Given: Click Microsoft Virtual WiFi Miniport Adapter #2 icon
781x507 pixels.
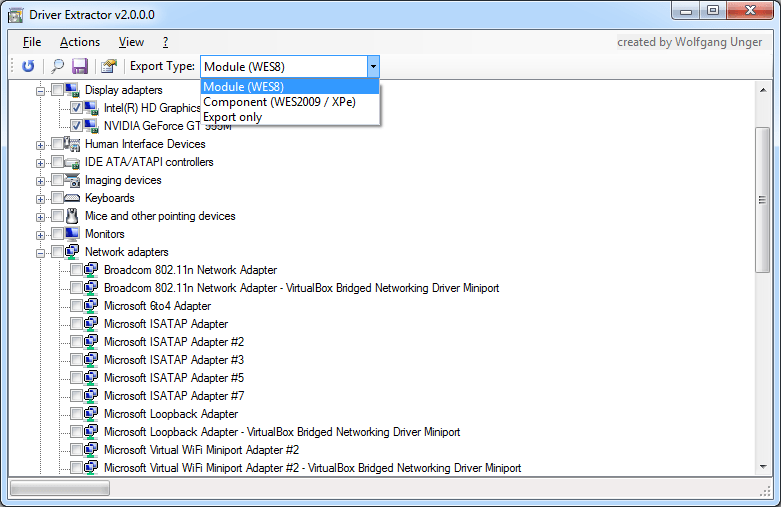Looking at the screenshot, I should 91,450.
